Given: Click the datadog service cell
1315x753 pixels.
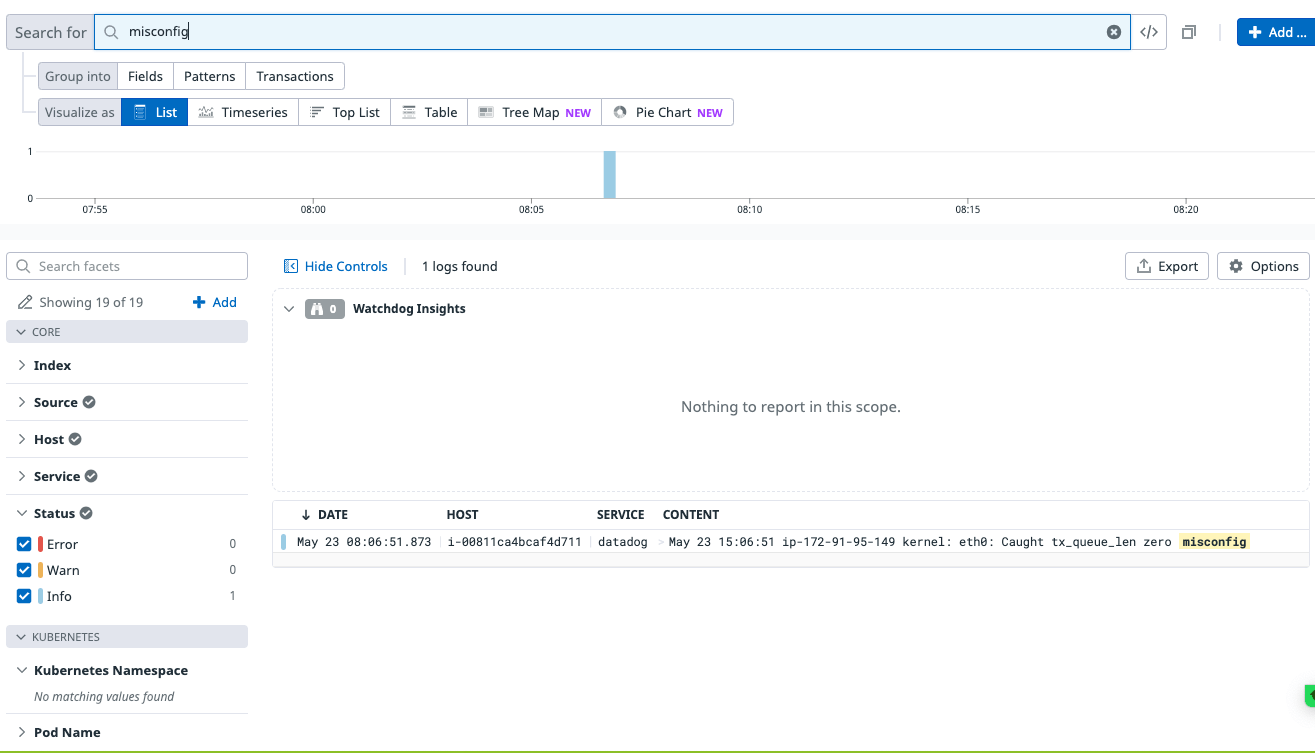Looking at the screenshot, I should tap(622, 542).
